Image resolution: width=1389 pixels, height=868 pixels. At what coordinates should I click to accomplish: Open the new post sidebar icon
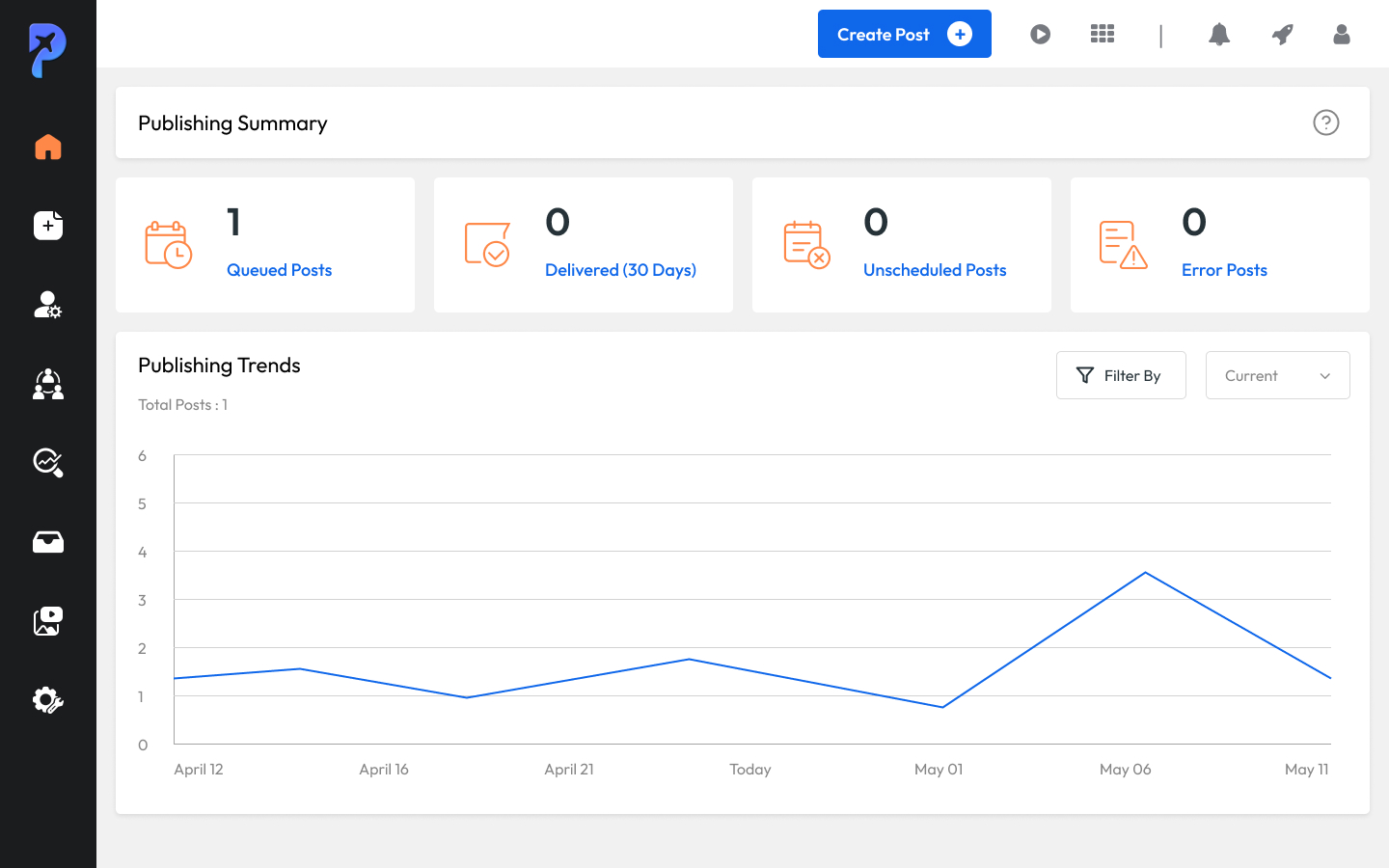pos(48,226)
